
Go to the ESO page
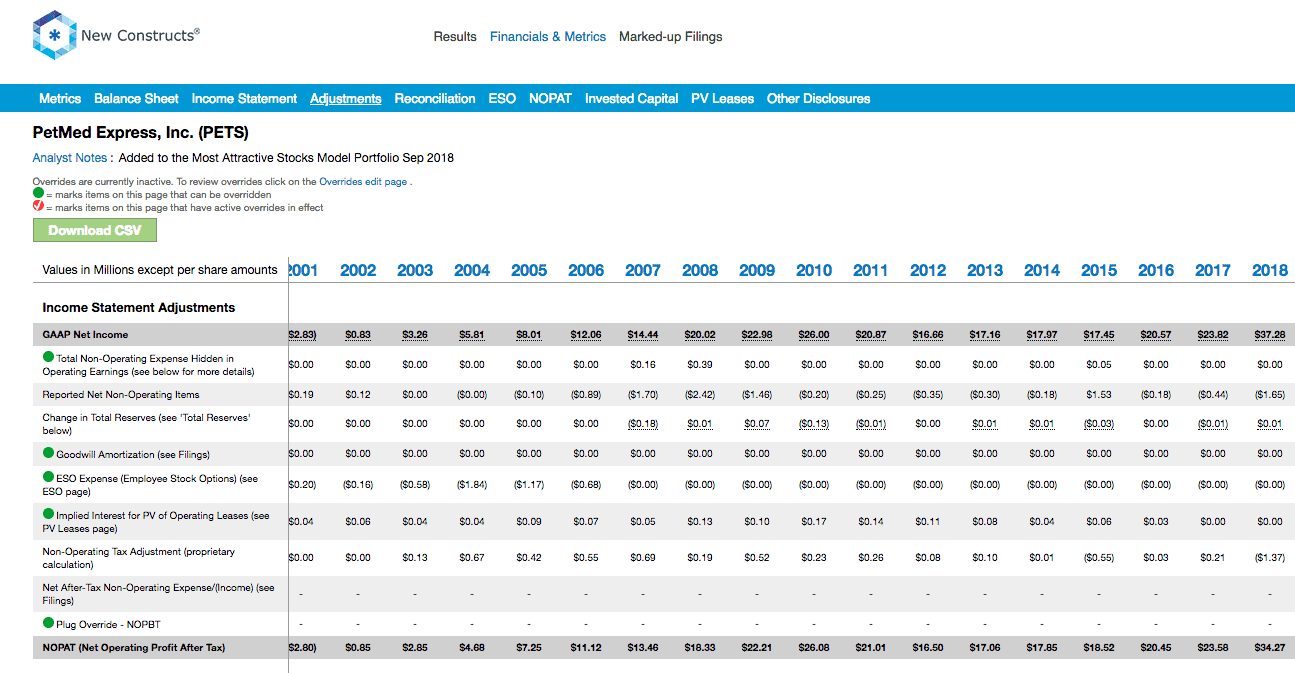(x=502, y=98)
